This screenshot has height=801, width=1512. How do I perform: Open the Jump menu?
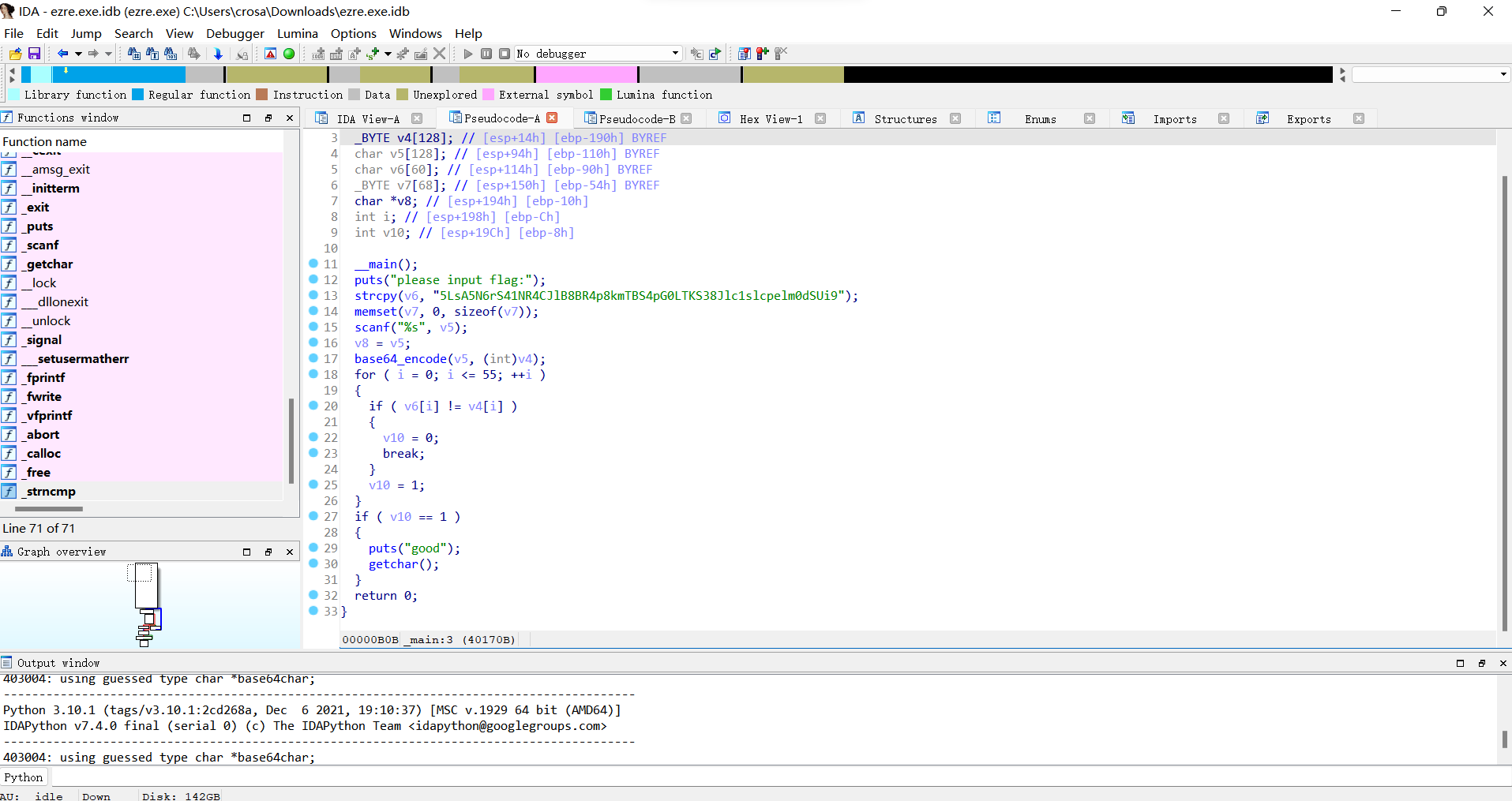(x=86, y=33)
